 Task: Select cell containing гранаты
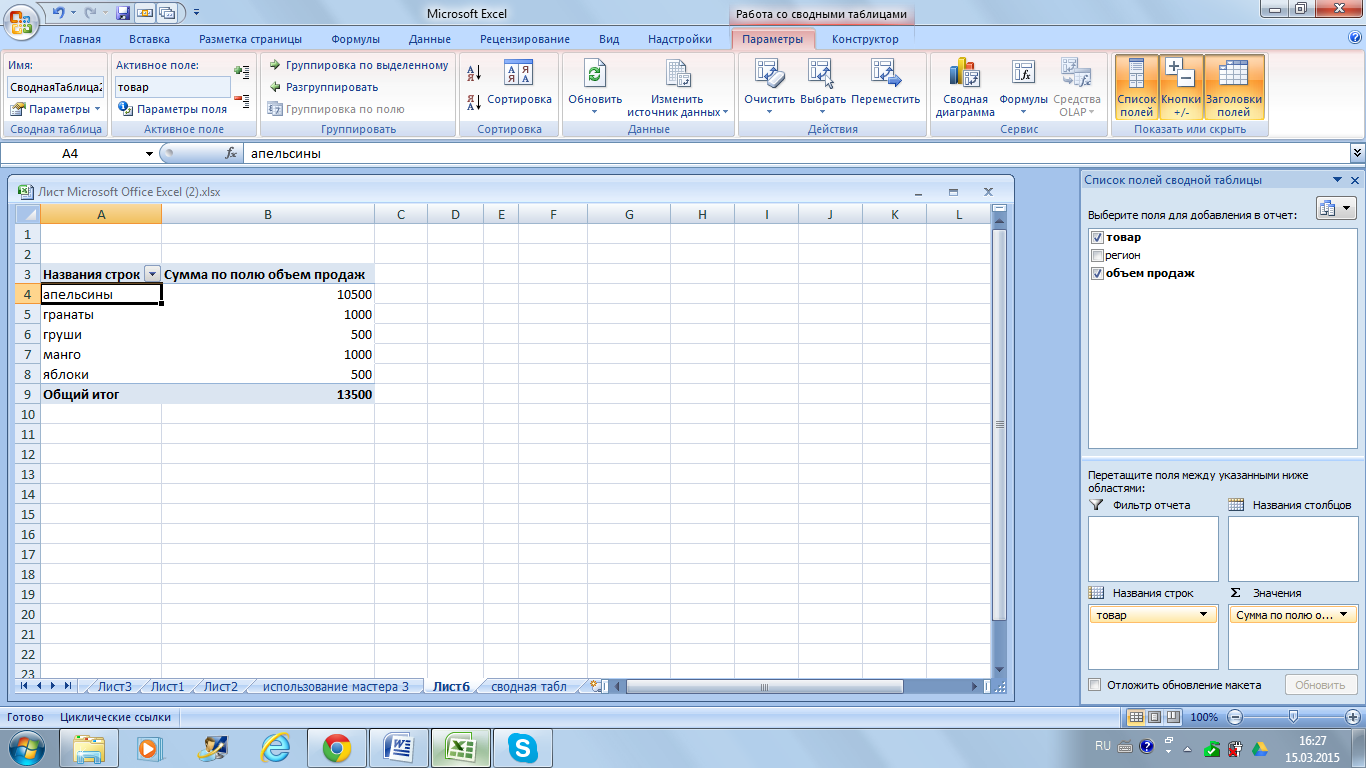pos(101,314)
